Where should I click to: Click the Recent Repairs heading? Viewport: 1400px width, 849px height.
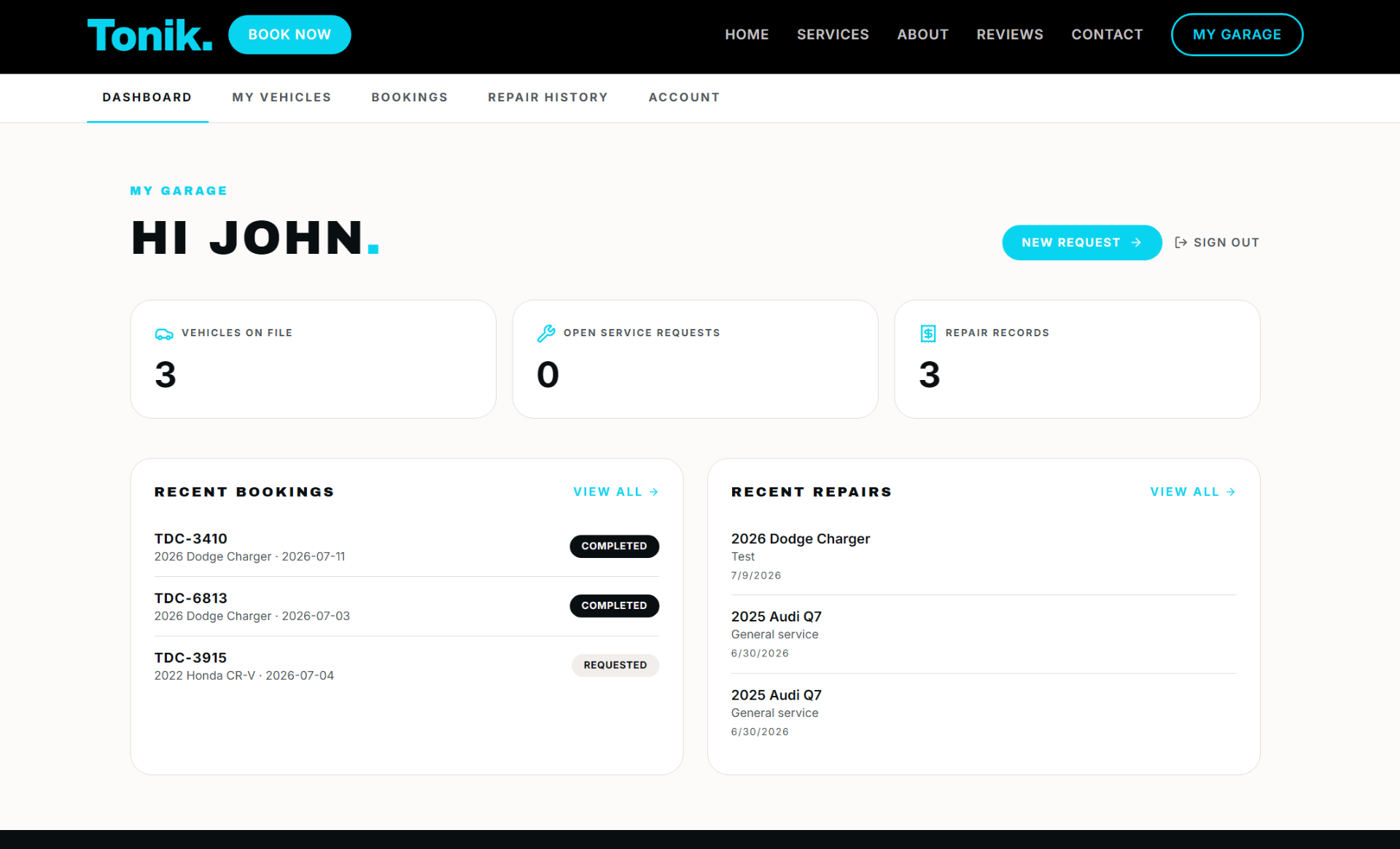[812, 492]
